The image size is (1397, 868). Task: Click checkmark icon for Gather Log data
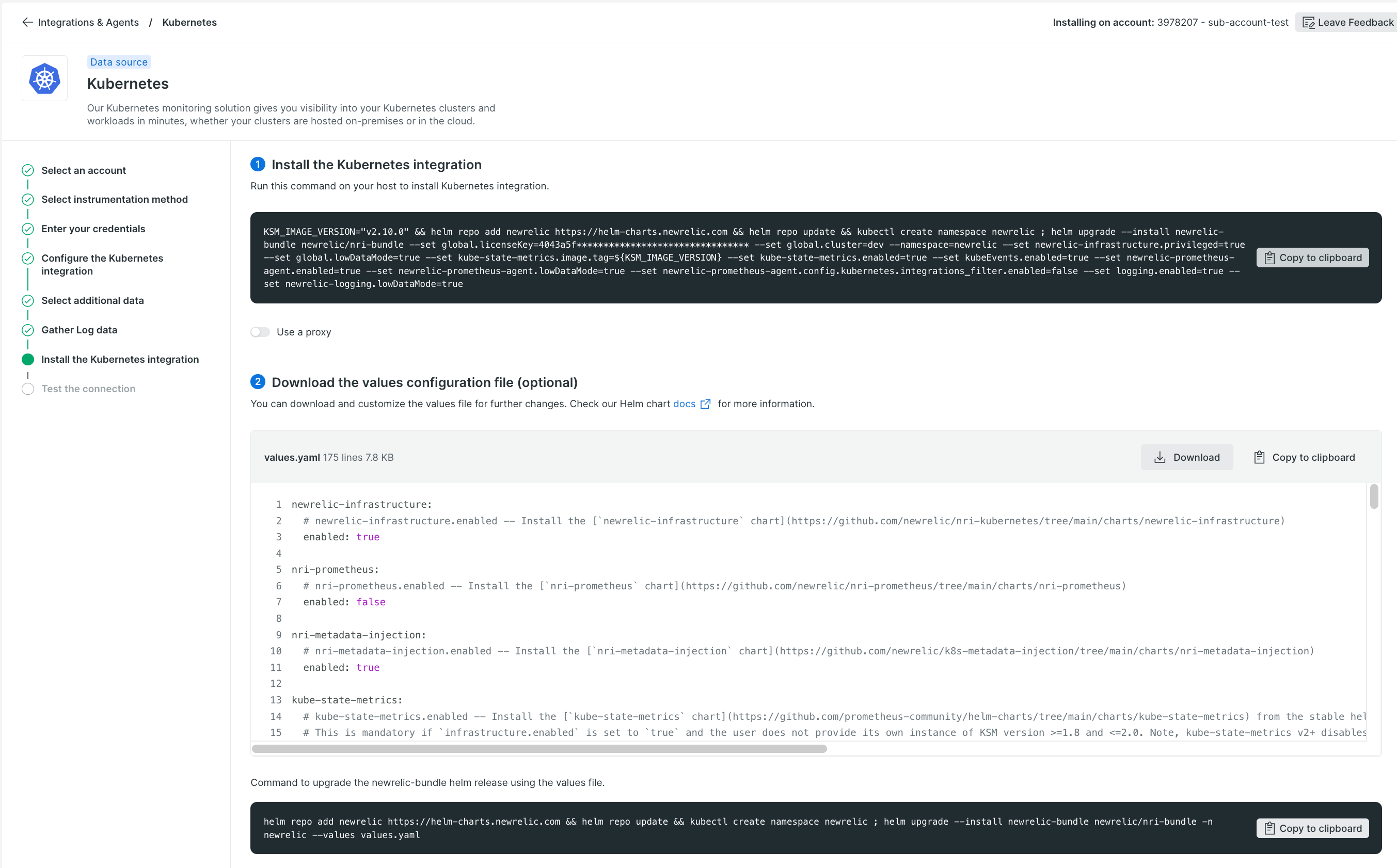tap(27, 330)
